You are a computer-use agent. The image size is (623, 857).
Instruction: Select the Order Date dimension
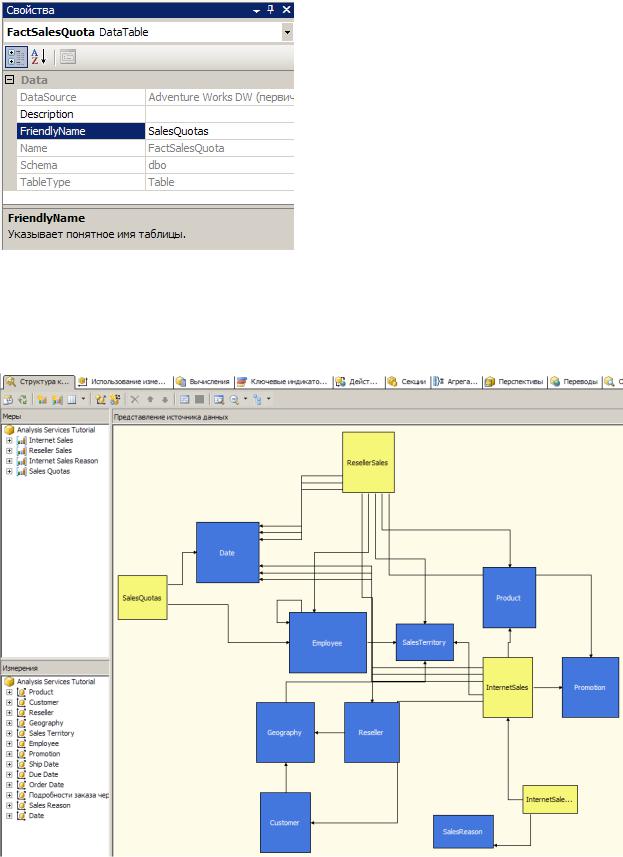(46, 785)
